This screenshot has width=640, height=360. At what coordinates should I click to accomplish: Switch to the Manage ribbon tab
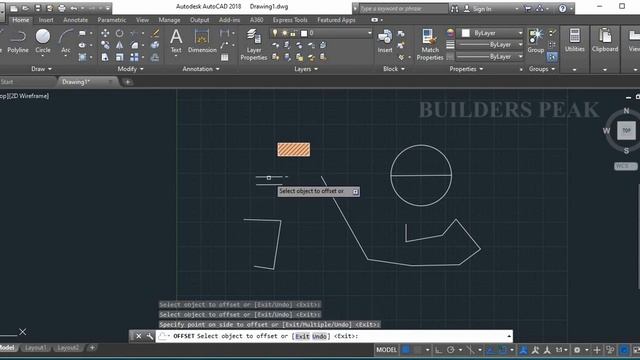click(169, 20)
